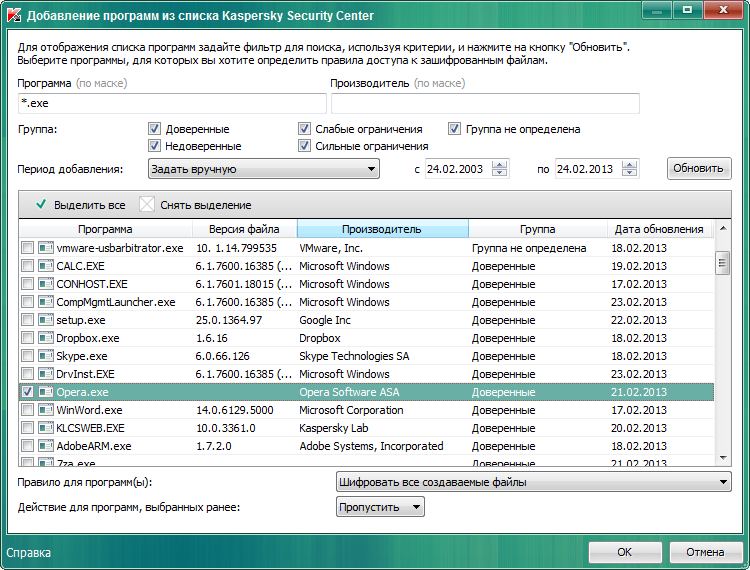Click the Deselect All empty box icon
The image size is (750, 570).
point(147,205)
